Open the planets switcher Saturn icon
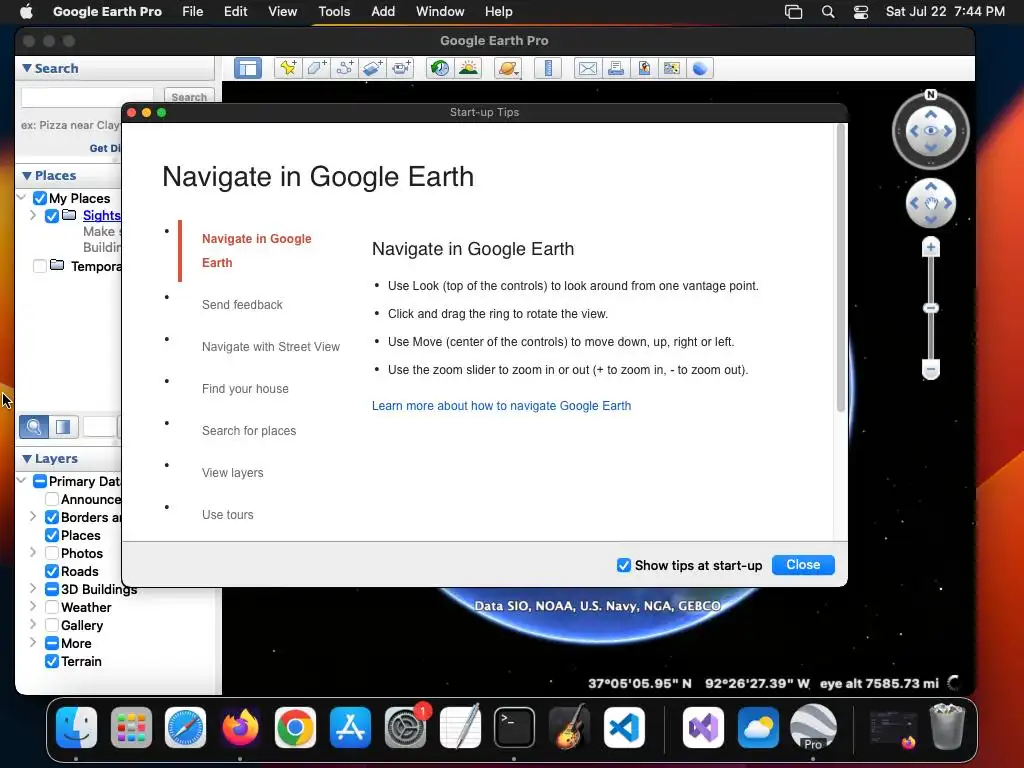Screen dimensions: 1024x768 click(508, 68)
